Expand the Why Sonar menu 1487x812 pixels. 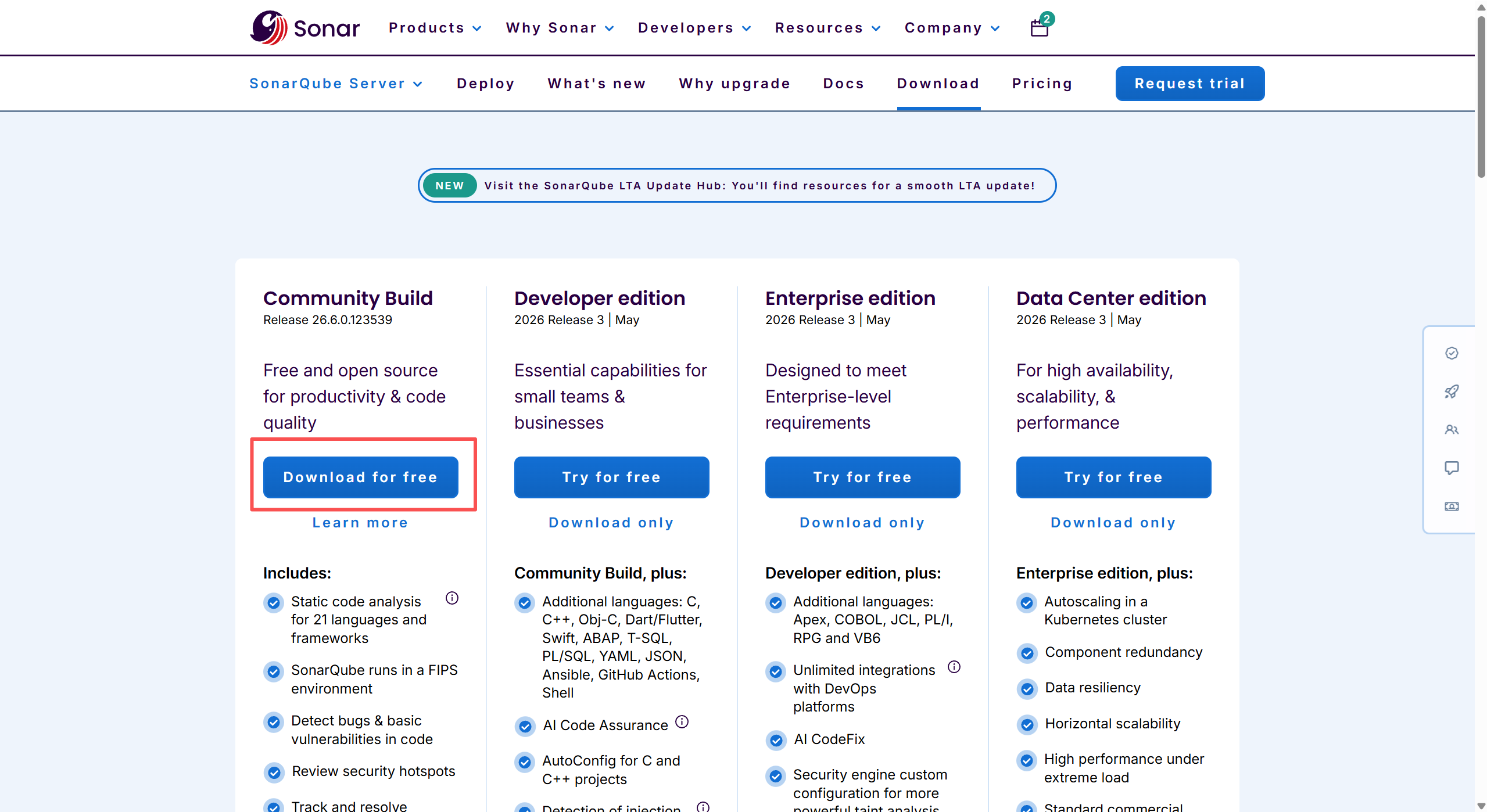point(560,28)
